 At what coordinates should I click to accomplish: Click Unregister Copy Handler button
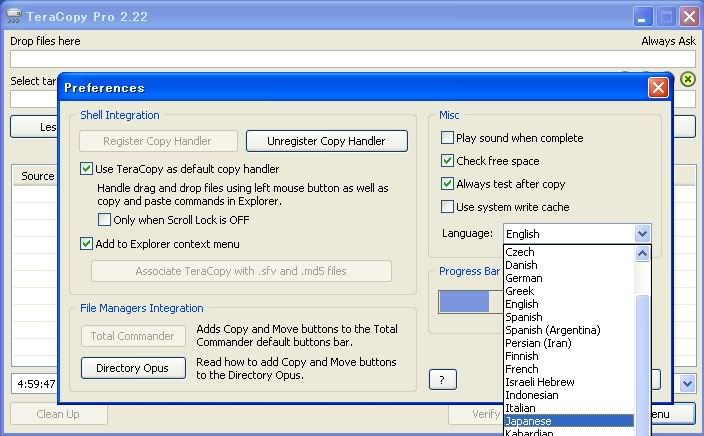click(327, 141)
